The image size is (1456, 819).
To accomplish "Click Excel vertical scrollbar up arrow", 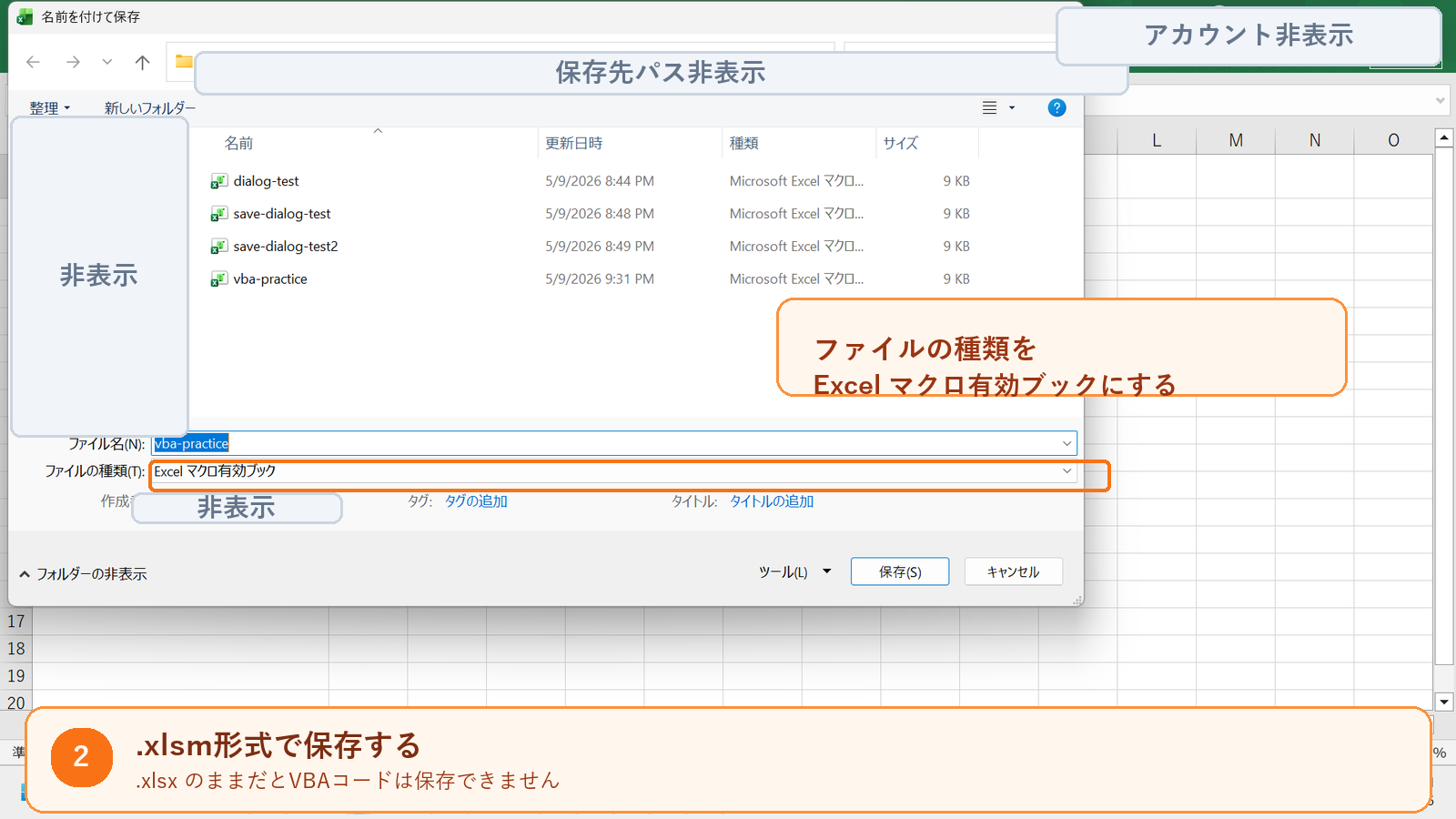I will tap(1444, 138).
